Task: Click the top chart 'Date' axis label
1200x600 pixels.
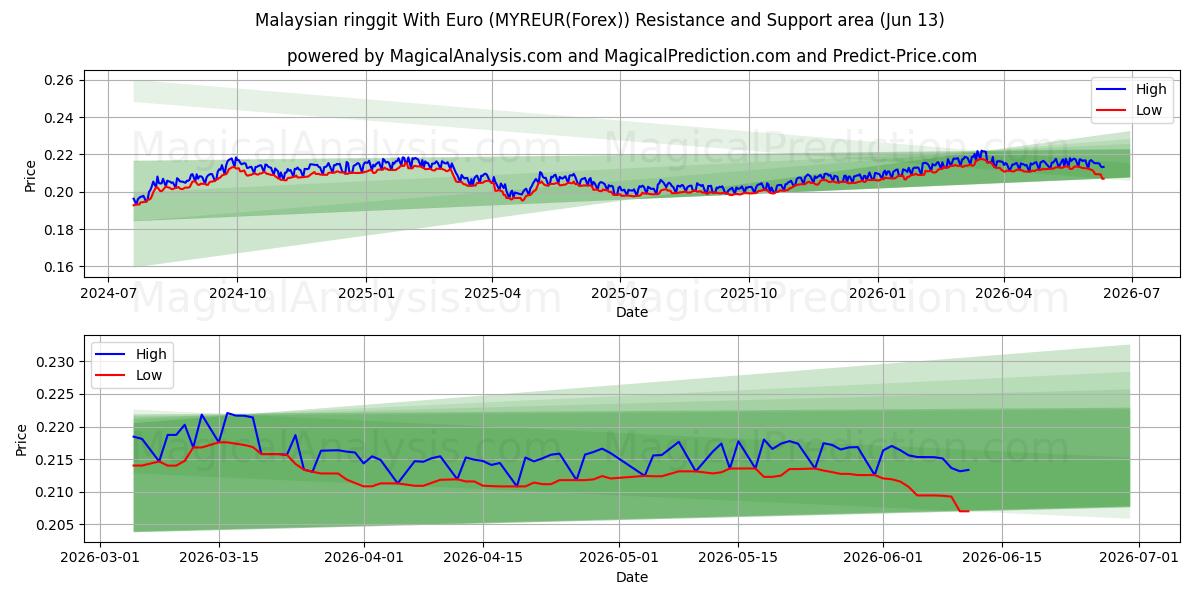Action: tap(632, 312)
